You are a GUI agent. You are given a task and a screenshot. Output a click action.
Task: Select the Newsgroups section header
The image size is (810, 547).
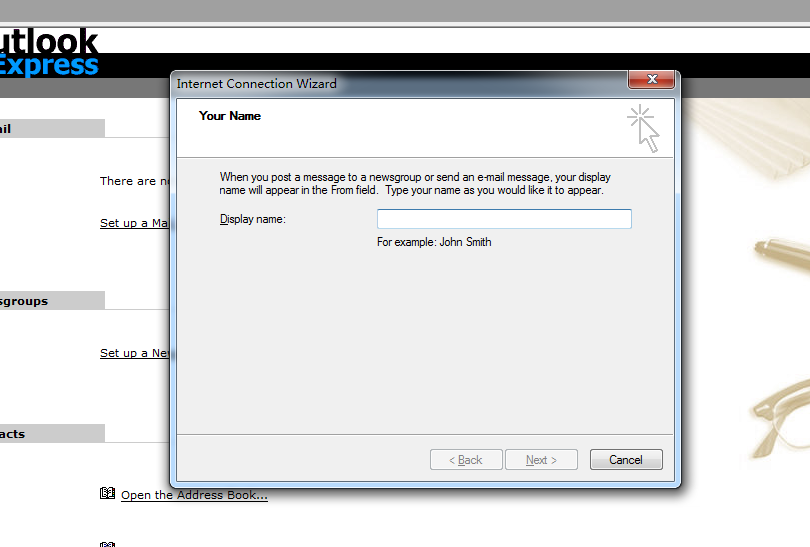pos(50,301)
